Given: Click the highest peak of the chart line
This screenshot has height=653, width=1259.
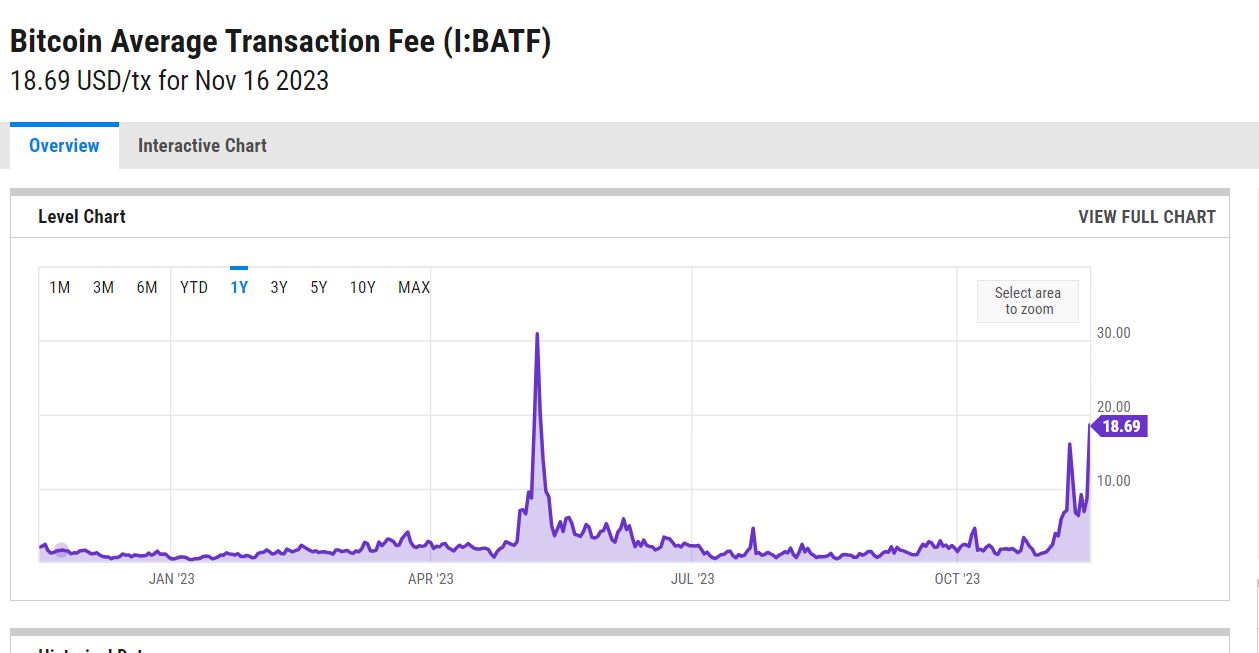Looking at the screenshot, I should pyautogui.click(x=538, y=334).
